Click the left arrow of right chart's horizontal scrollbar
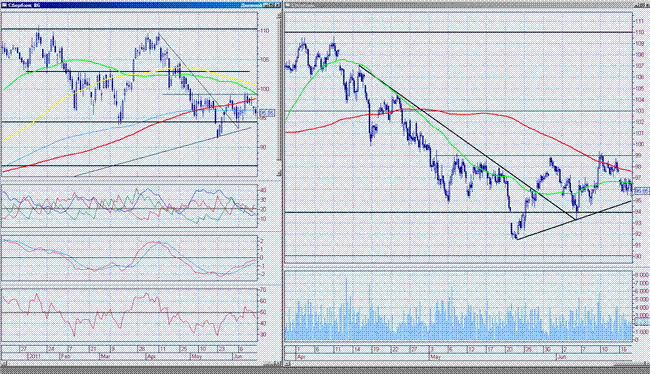This screenshot has height=374, width=650. click(288, 364)
